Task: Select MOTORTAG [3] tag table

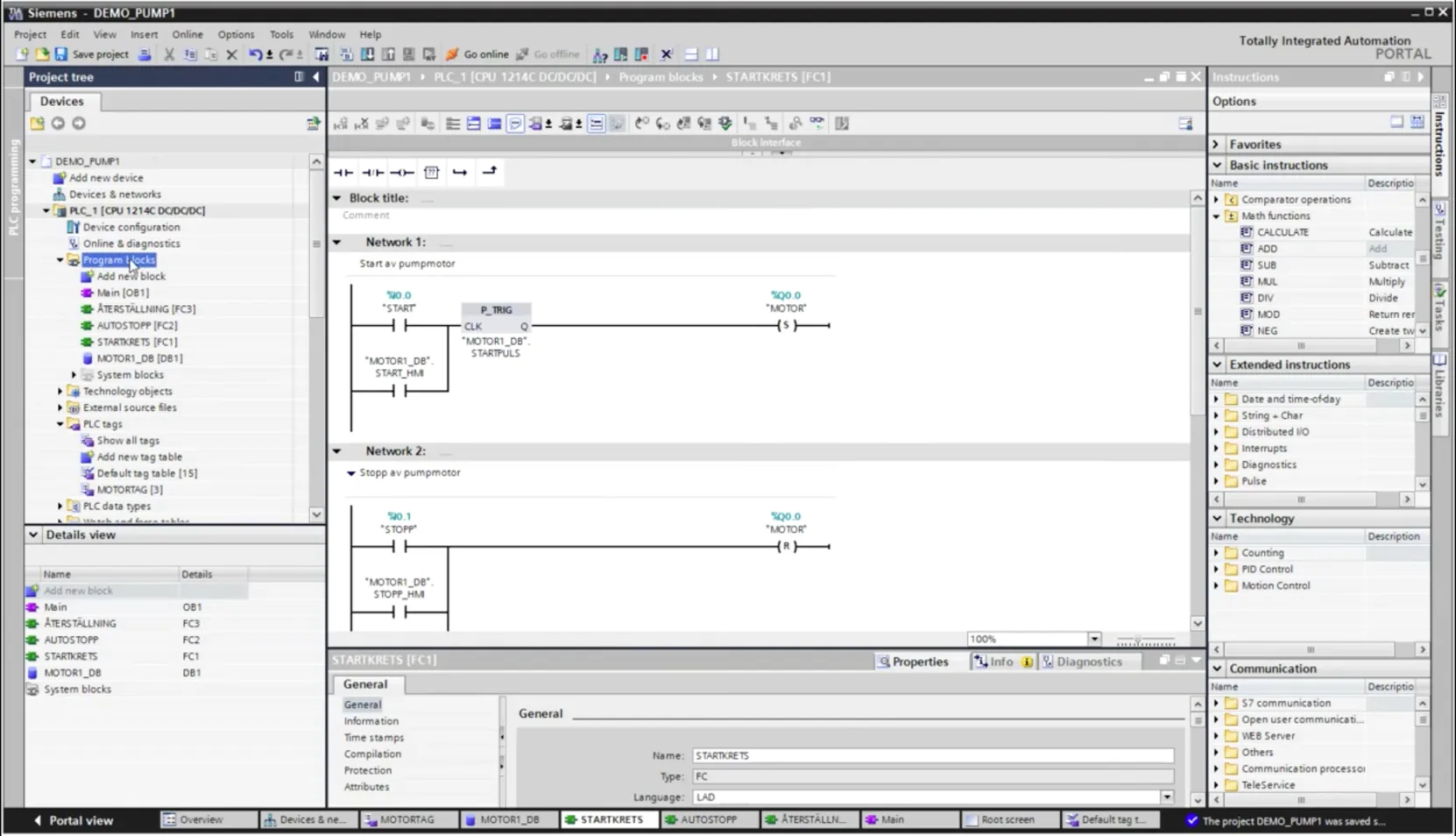Action: point(129,490)
